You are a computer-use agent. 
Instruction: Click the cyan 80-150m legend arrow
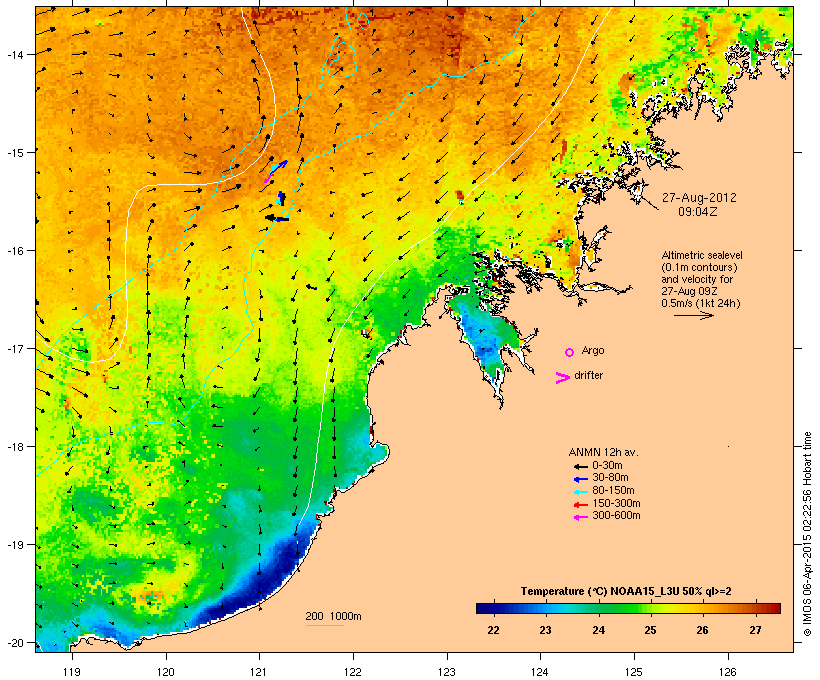click(x=580, y=492)
